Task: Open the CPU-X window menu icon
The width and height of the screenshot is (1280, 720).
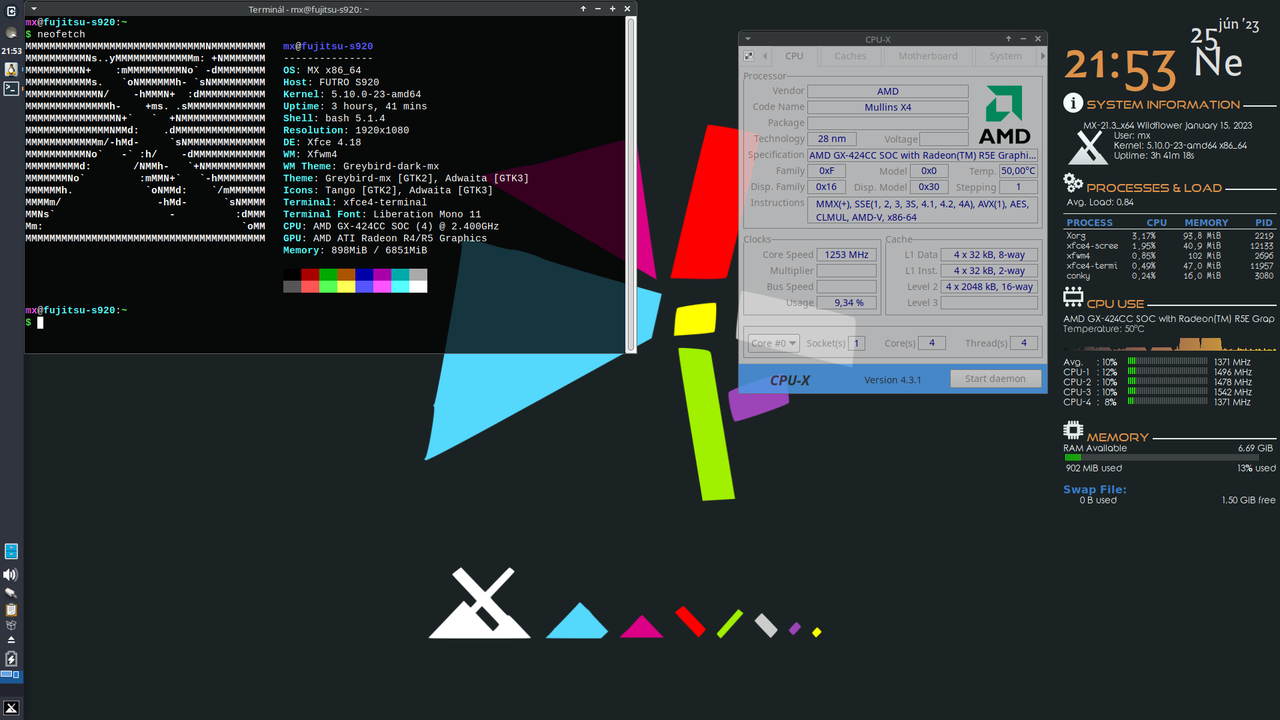Action: click(x=748, y=39)
